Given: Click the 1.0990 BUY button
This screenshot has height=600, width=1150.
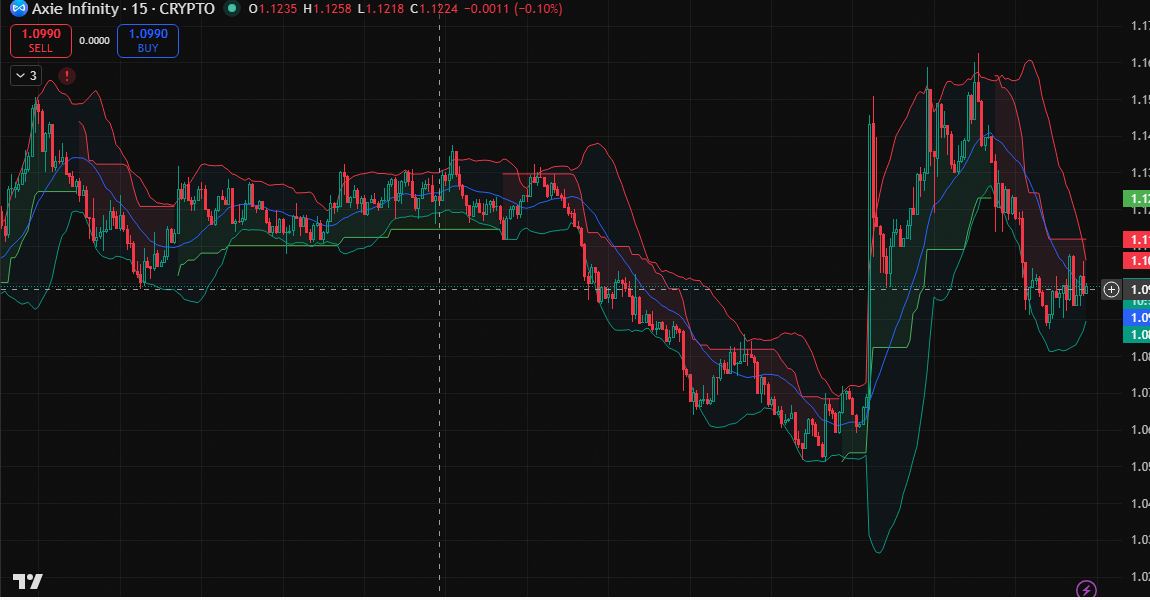Looking at the screenshot, I should point(148,40).
